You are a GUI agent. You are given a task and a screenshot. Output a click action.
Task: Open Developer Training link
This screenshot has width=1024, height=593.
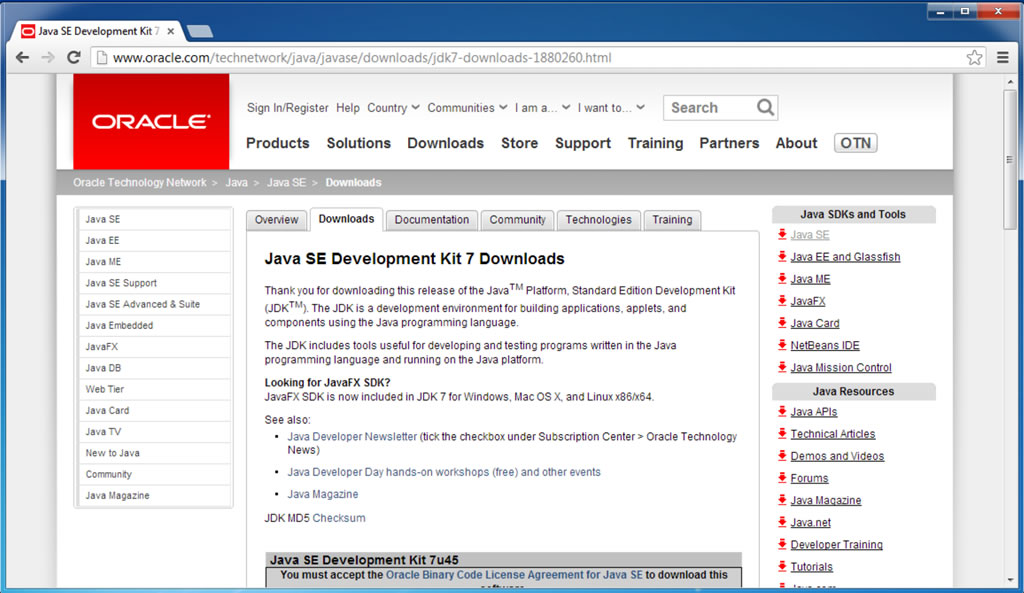coord(837,545)
